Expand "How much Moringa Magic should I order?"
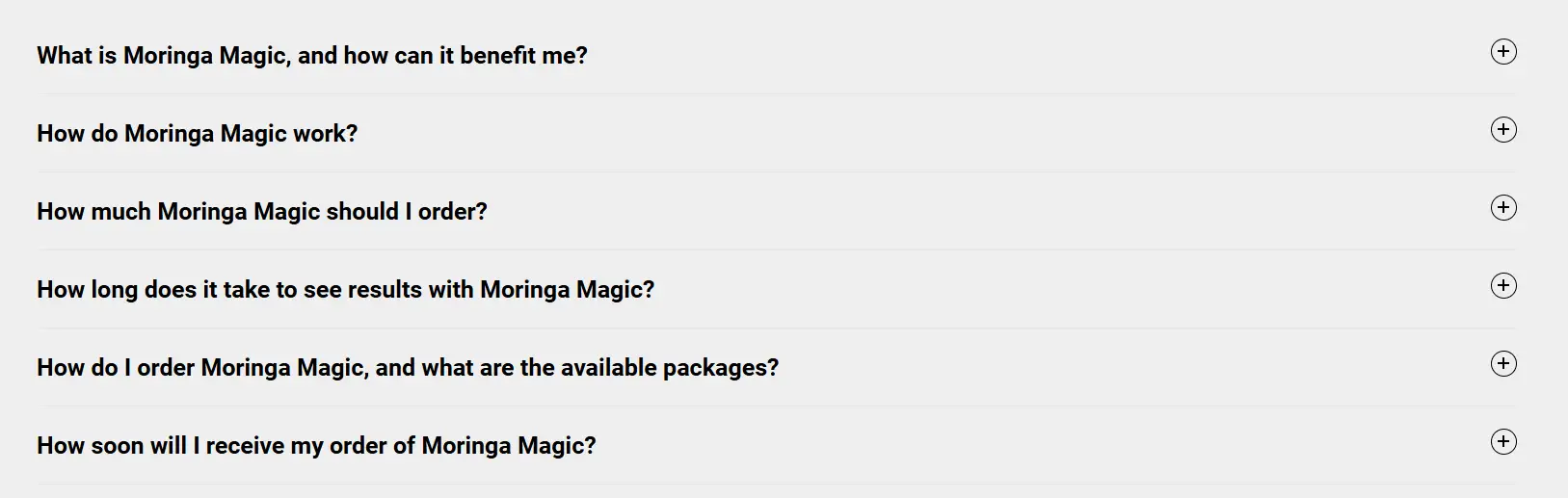This screenshot has width=1568, height=498. pyautogui.click(x=261, y=212)
